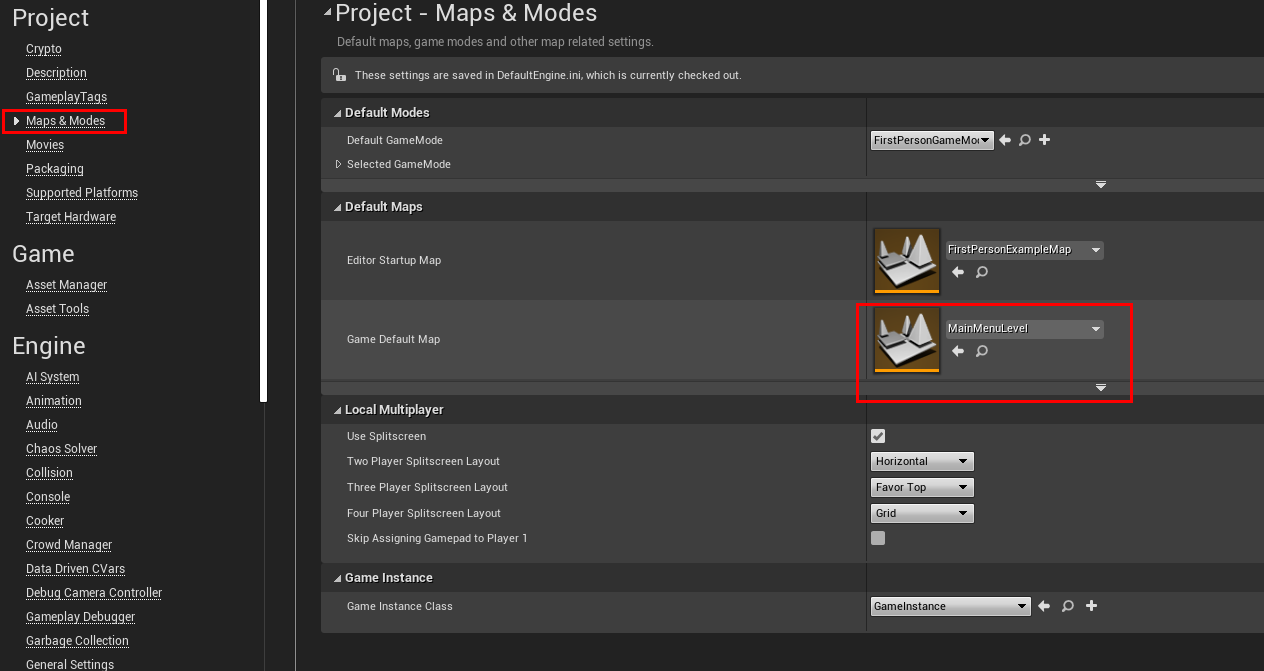Viewport: 1264px width, 671px height.
Task: Select Maps & Modes in the sidebar
Action: 65,121
